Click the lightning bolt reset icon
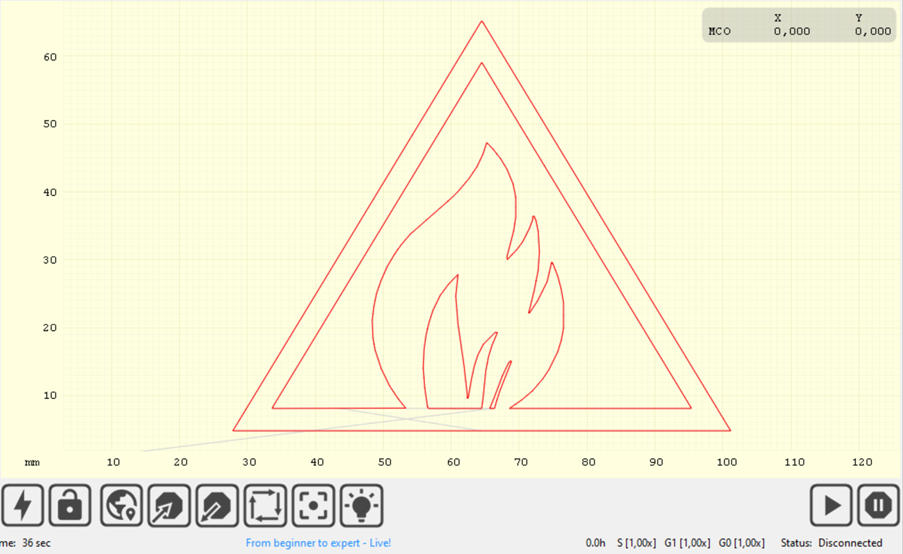 pyautogui.click(x=26, y=506)
